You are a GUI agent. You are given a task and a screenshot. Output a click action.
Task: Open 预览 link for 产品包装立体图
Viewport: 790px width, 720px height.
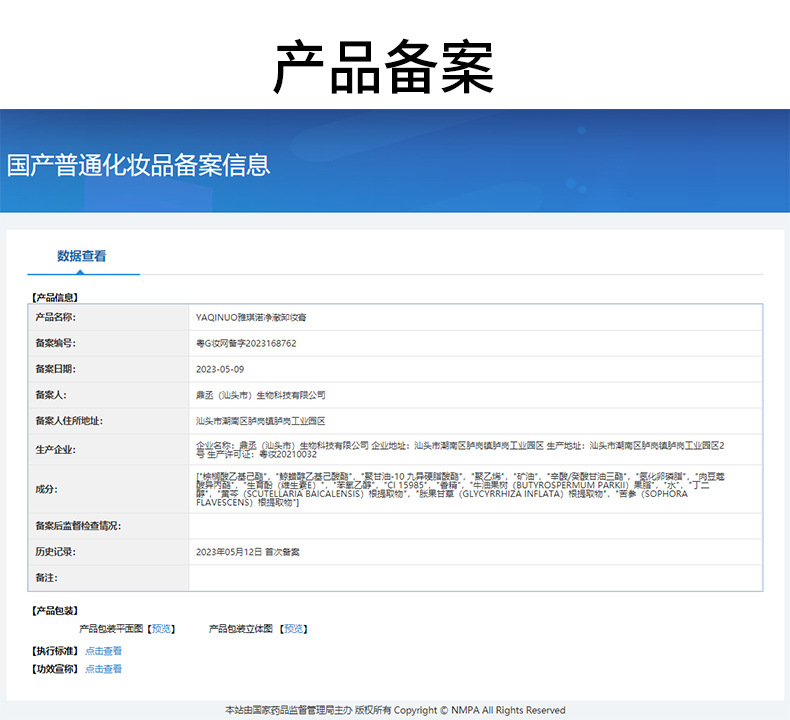point(294,629)
